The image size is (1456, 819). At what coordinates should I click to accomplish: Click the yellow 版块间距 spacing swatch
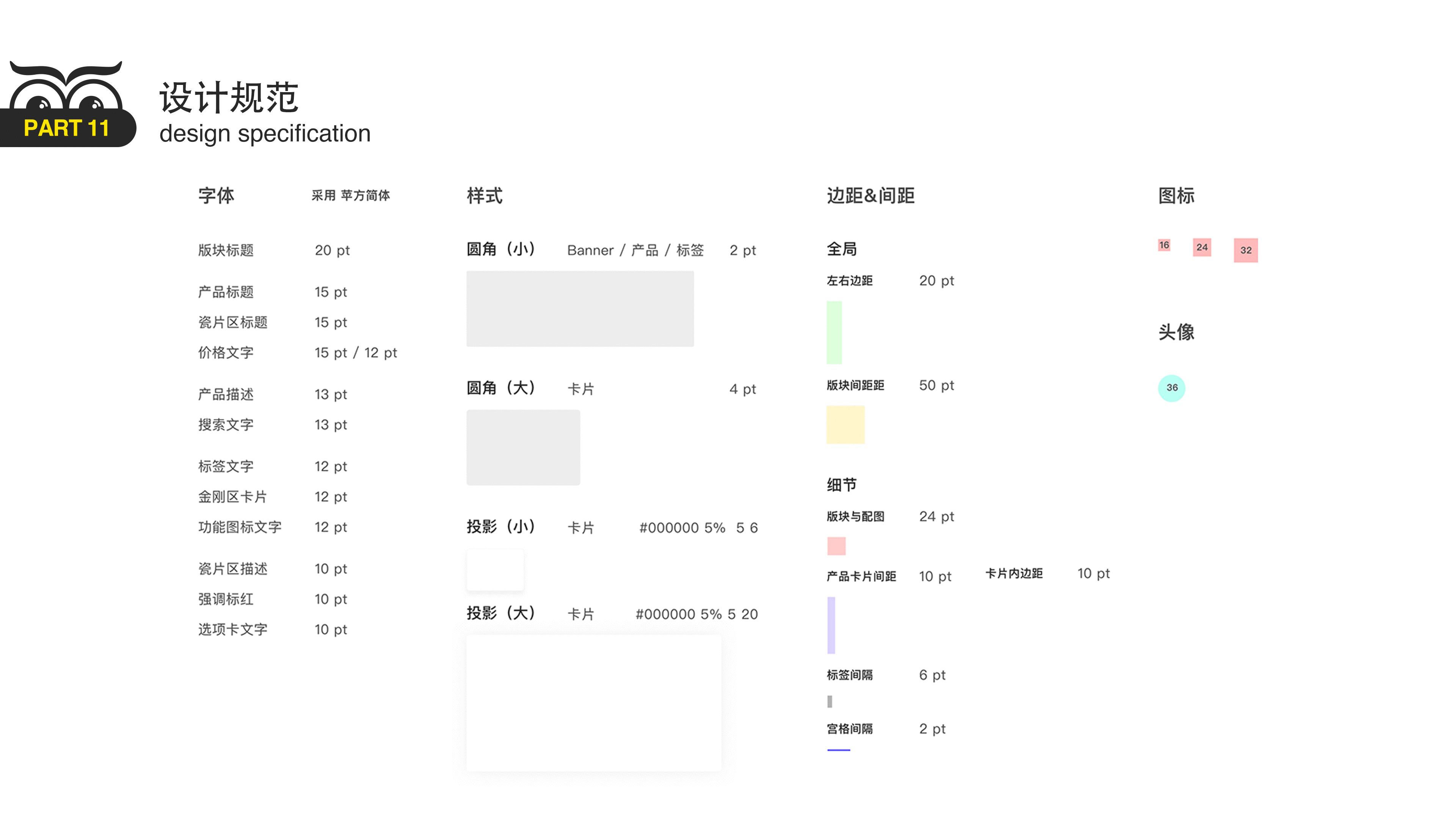tap(845, 425)
